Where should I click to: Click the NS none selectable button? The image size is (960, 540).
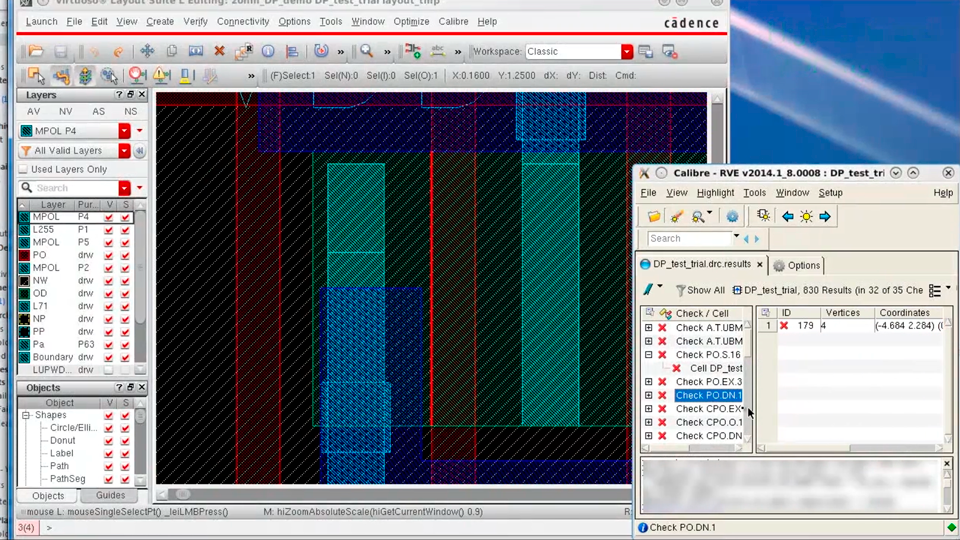click(130, 111)
